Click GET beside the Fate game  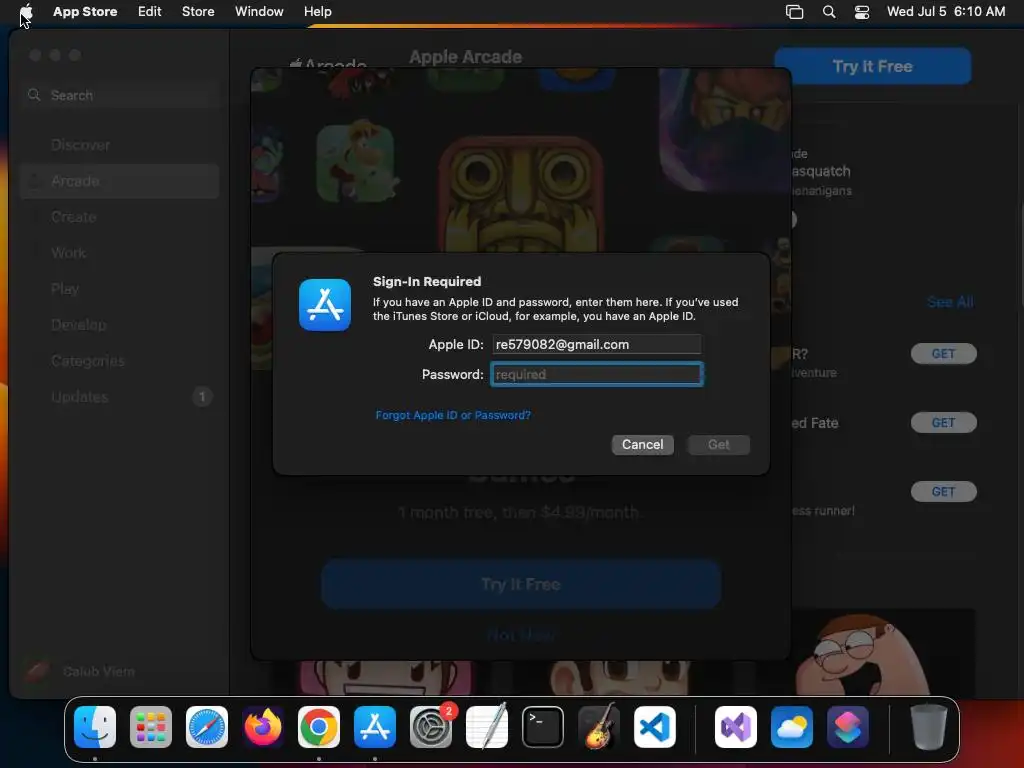[944, 423]
